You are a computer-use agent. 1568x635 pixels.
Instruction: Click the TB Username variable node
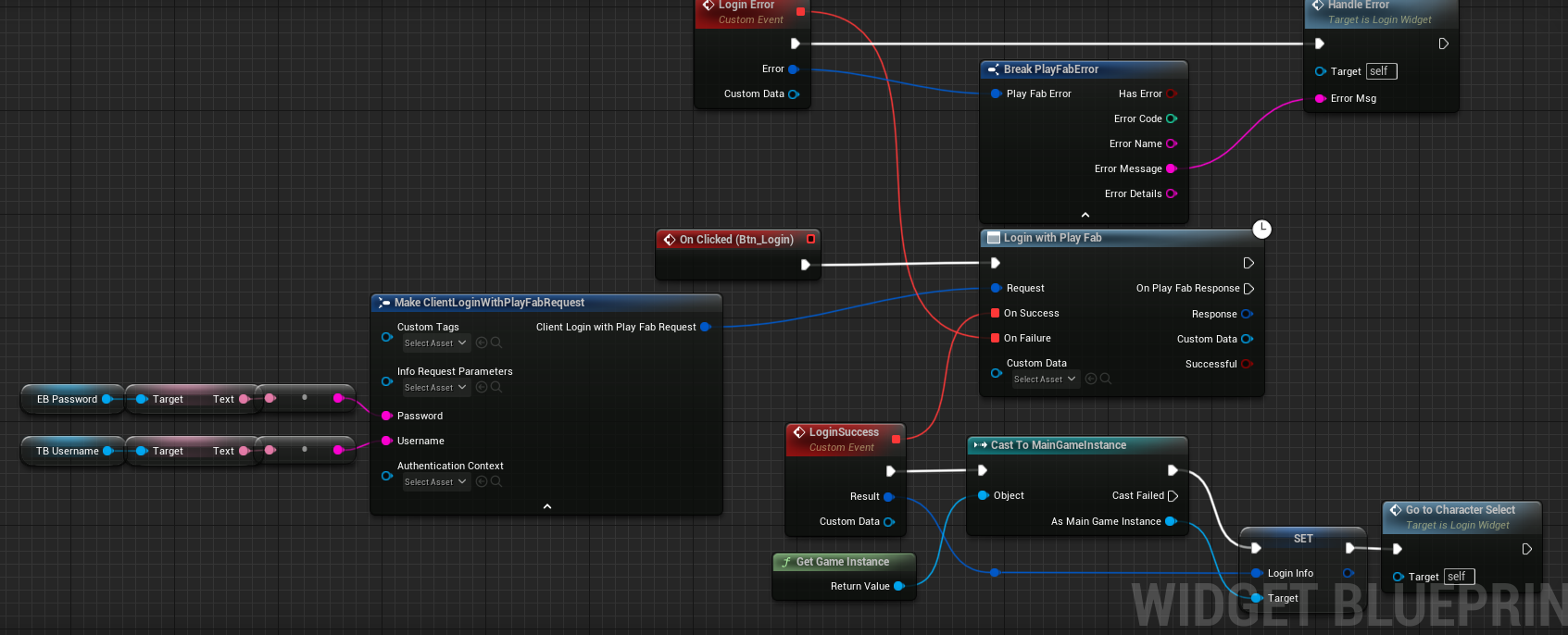click(67, 451)
